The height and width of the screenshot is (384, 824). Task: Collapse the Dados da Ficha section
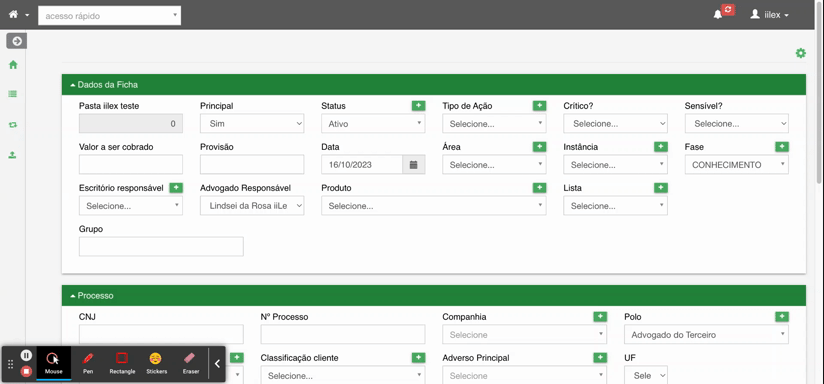point(434,85)
